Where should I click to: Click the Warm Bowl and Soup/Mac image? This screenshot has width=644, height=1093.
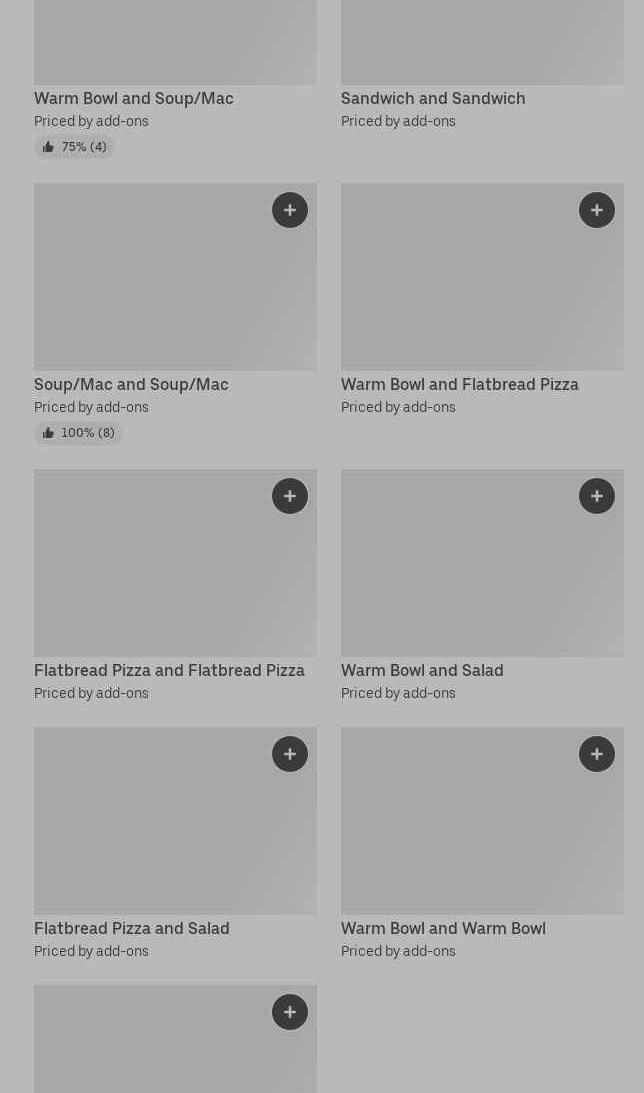pos(175,40)
